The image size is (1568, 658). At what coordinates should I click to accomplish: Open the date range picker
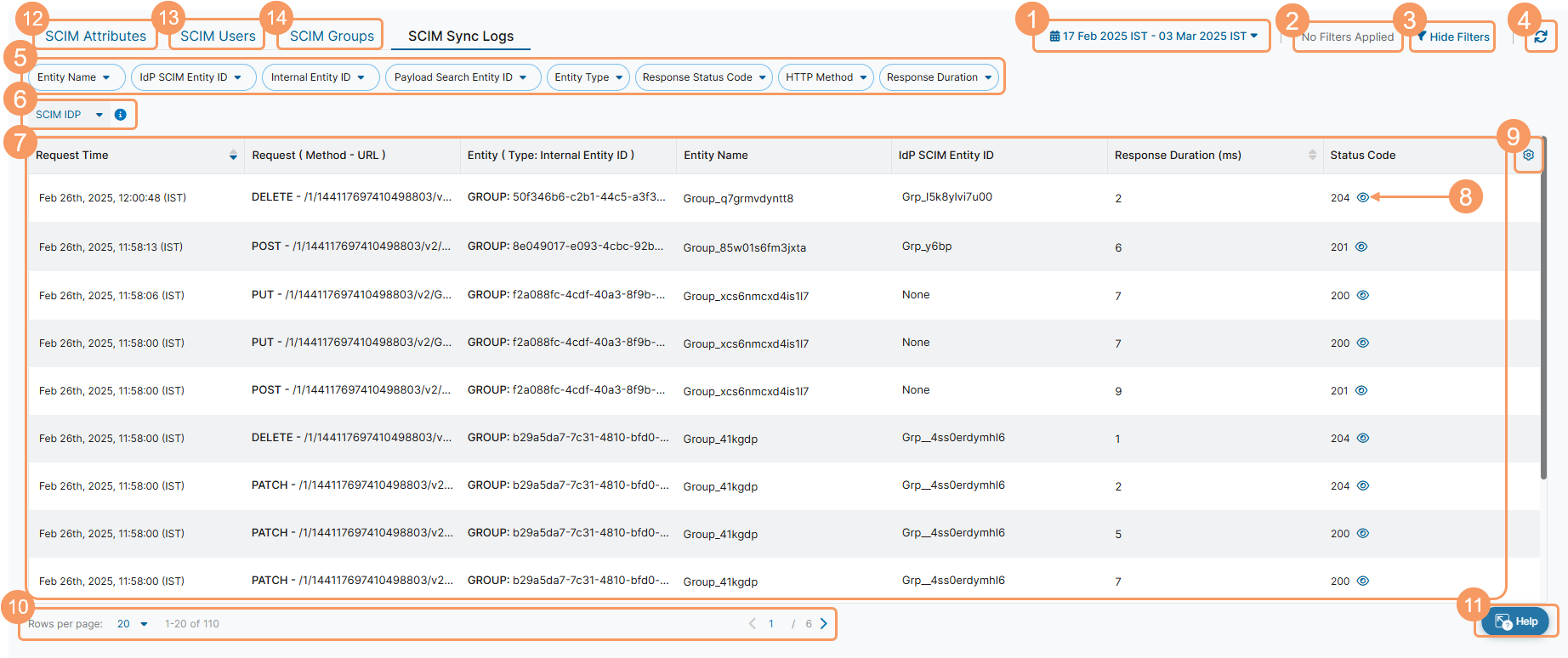coord(1152,37)
